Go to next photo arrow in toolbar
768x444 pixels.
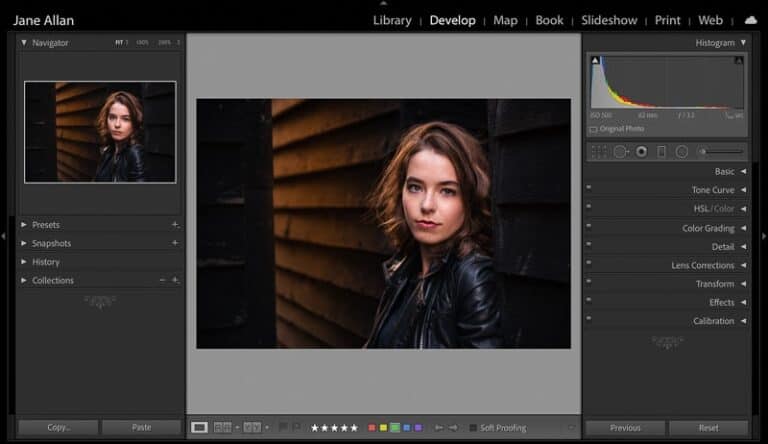[453, 428]
